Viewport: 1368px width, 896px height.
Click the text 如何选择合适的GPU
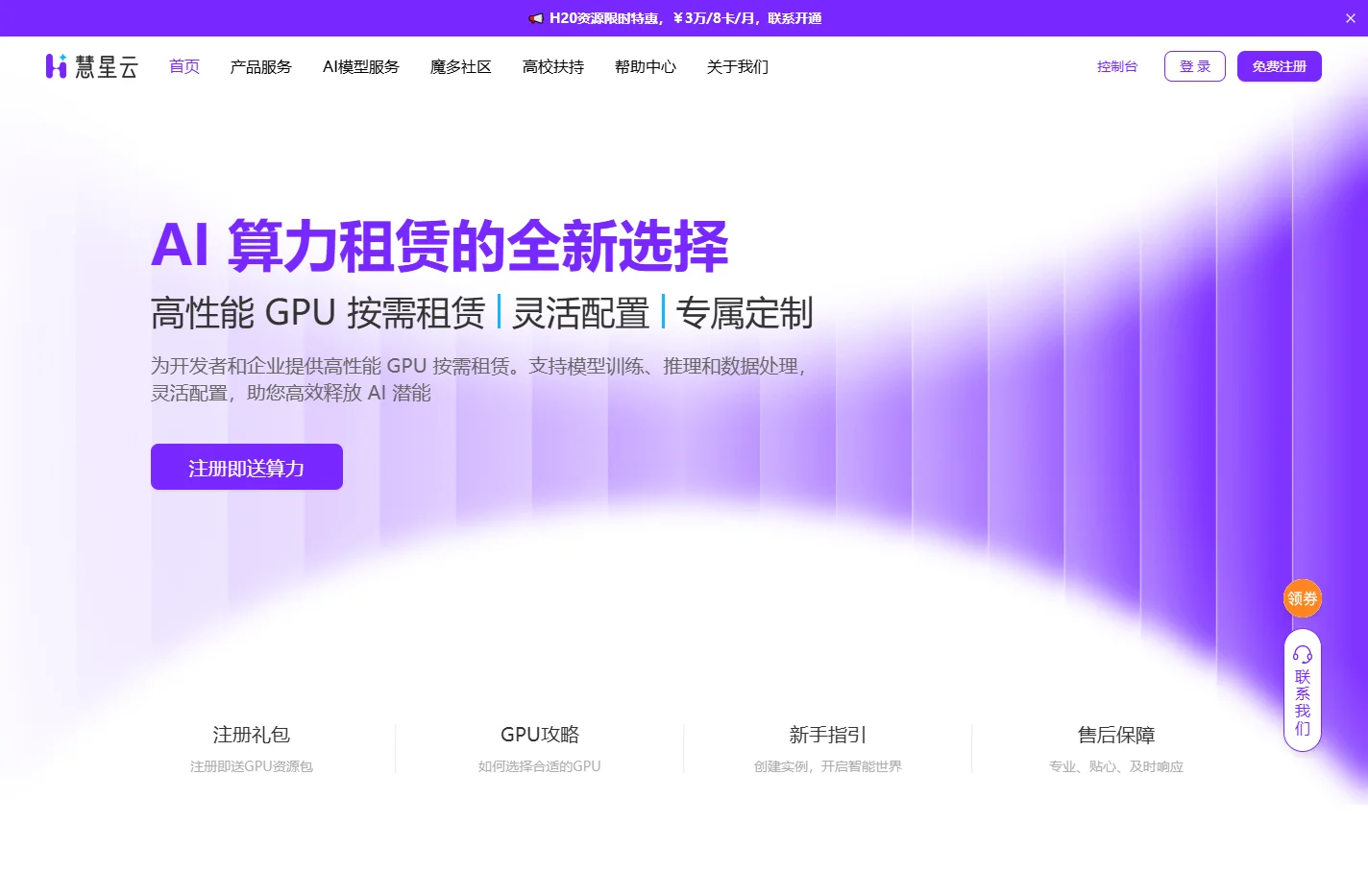pos(540,766)
